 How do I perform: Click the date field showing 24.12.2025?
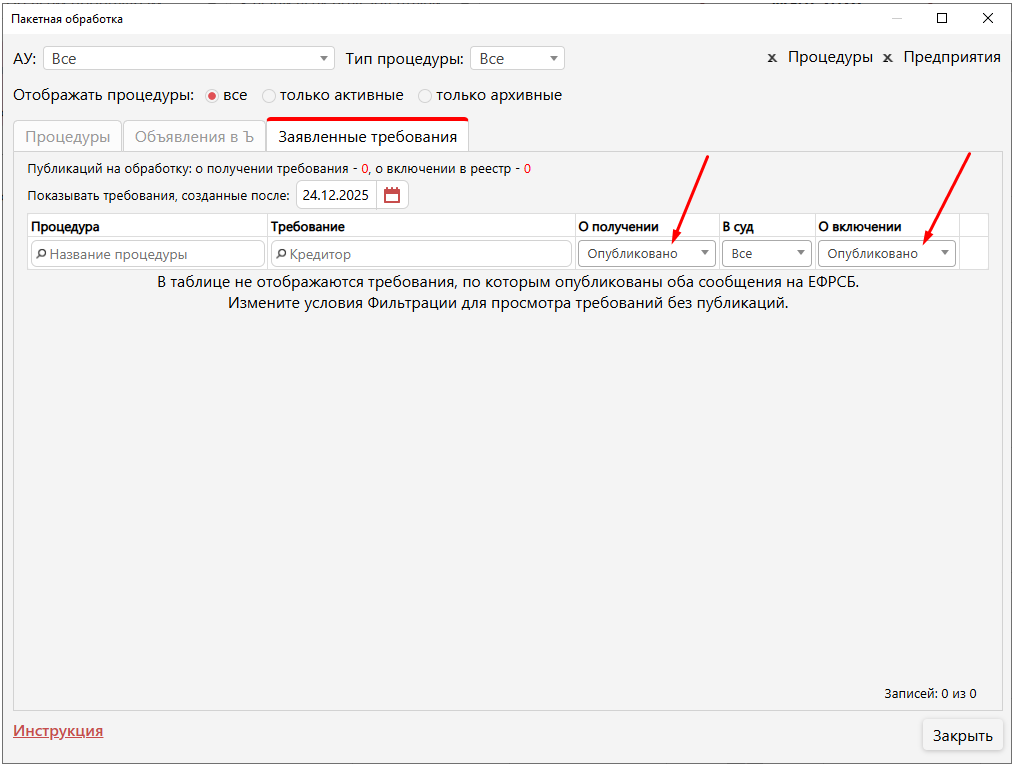click(x=336, y=196)
